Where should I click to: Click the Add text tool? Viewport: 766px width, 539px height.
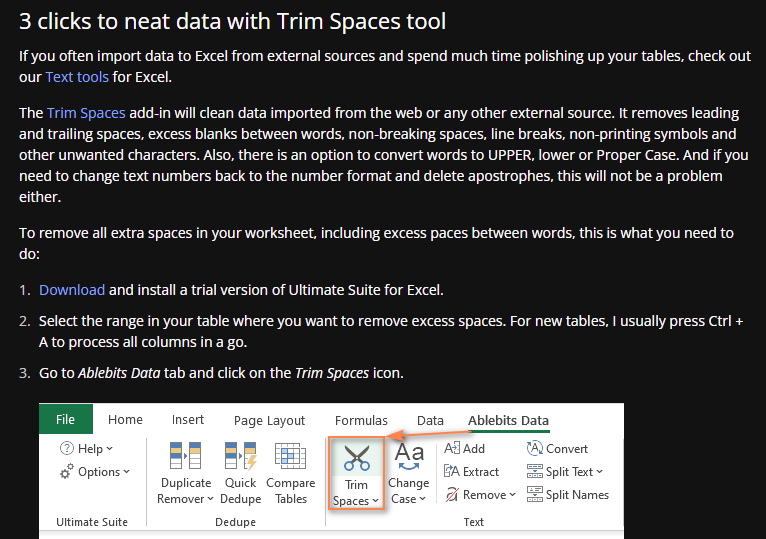pos(464,449)
